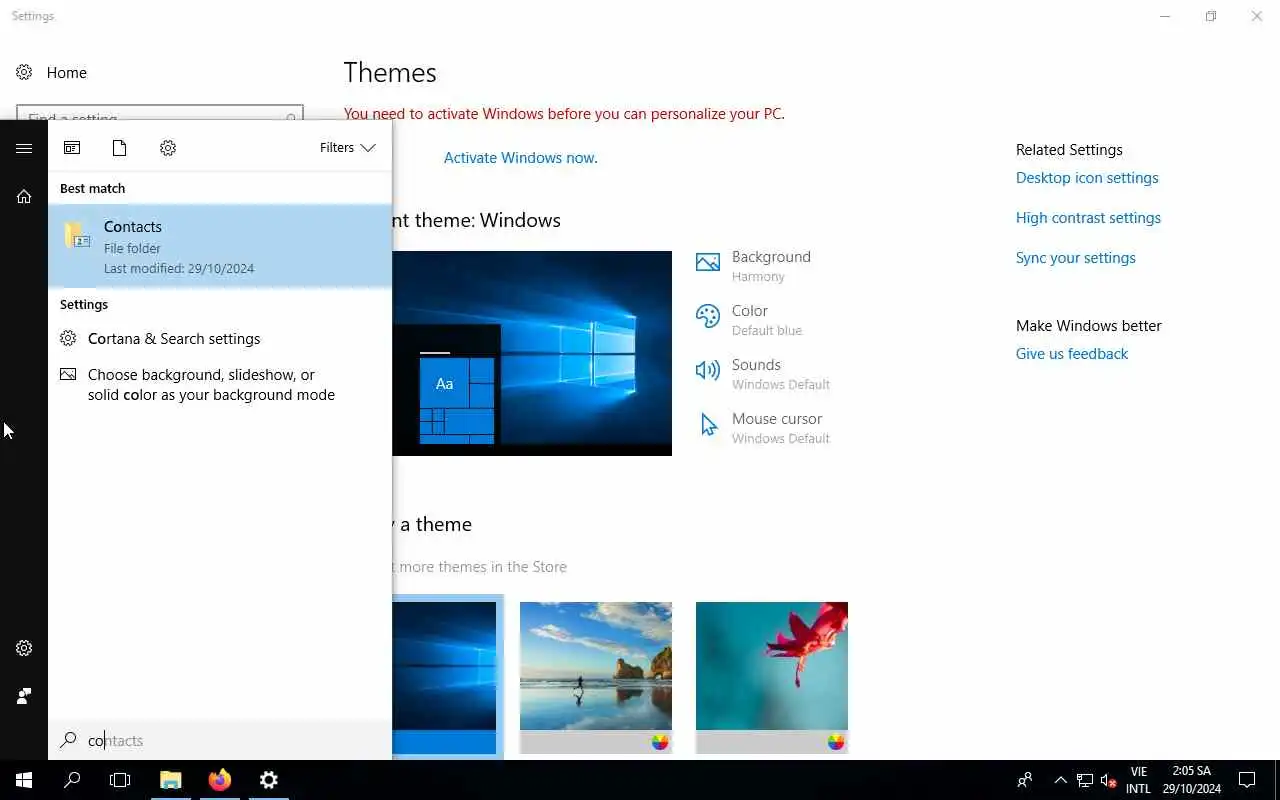This screenshot has width=1280, height=800.
Task: Open File Explorer from the taskbar
Action: click(x=171, y=780)
